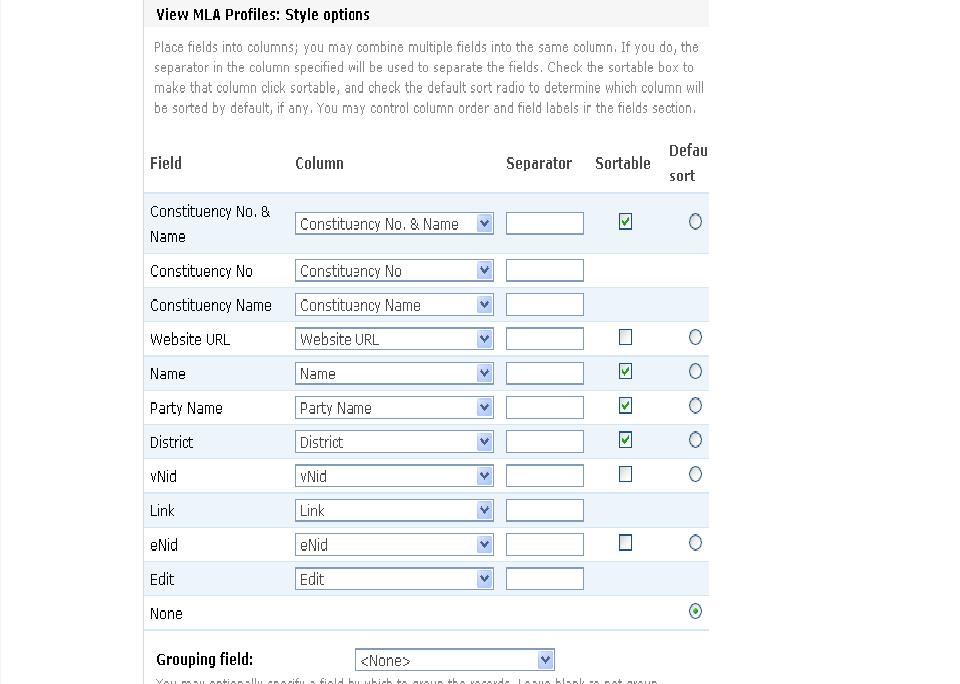This screenshot has height=684, width=960.
Task: Uncheck the Sortable box for Constituency No. & Name
Action: [624, 222]
